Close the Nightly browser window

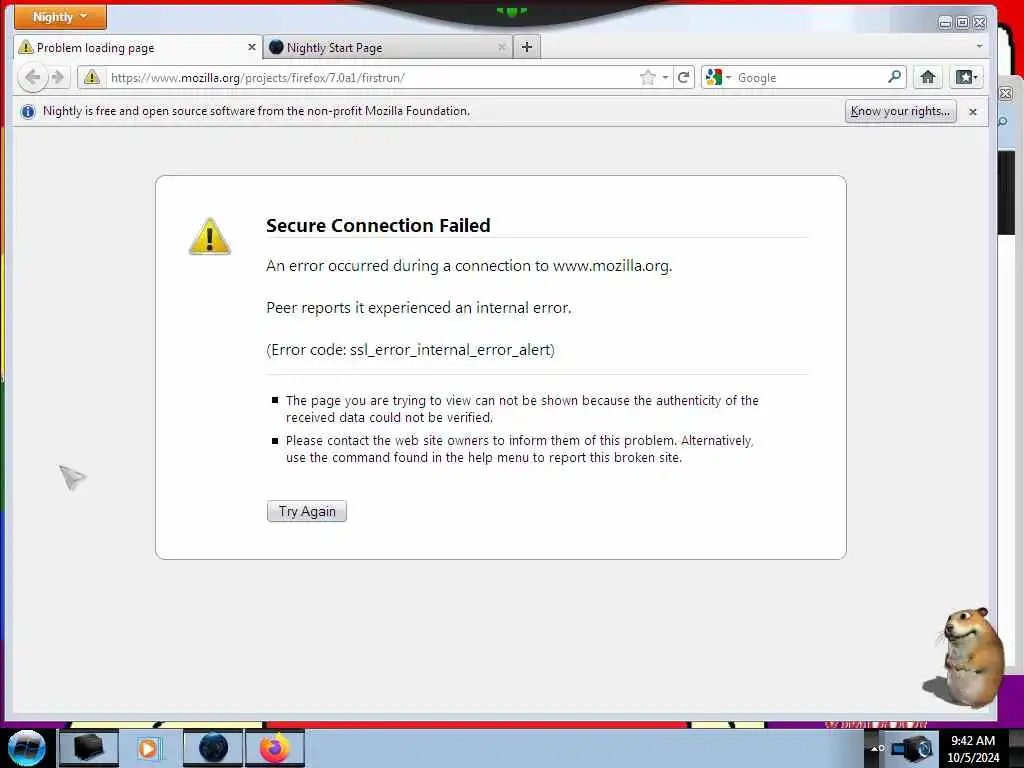coord(980,23)
